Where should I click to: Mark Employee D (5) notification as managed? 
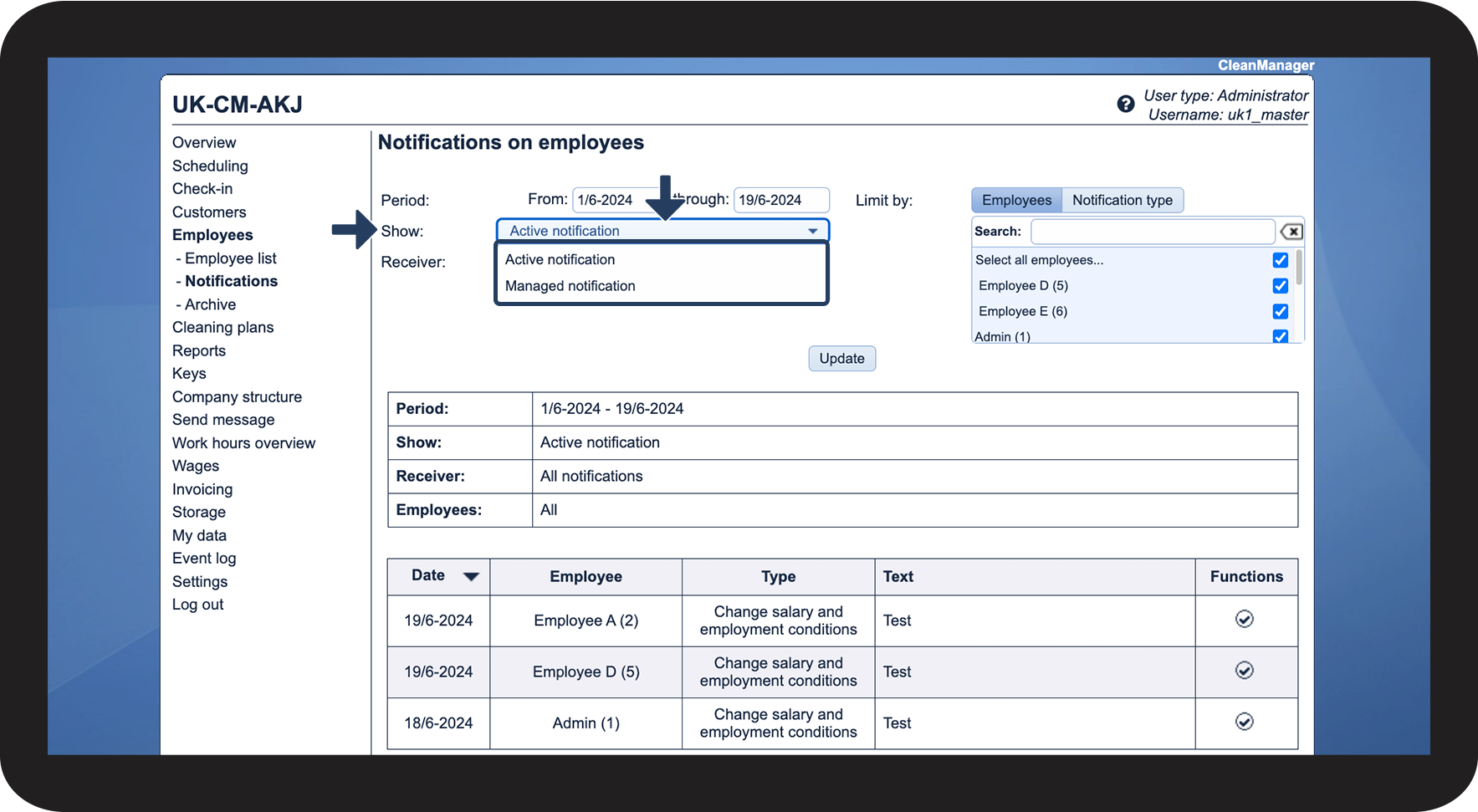pos(1244,671)
